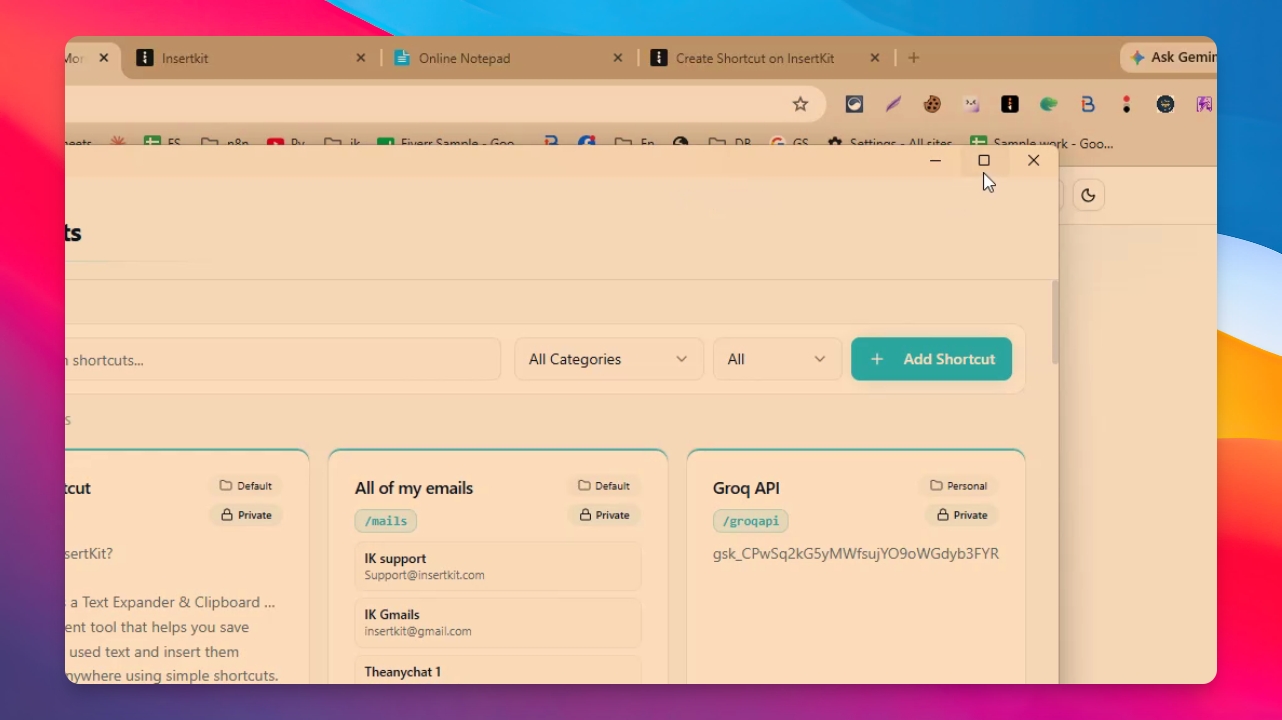The width and height of the screenshot is (1282, 720).
Task: Open the purple feather extension
Action: 893,104
